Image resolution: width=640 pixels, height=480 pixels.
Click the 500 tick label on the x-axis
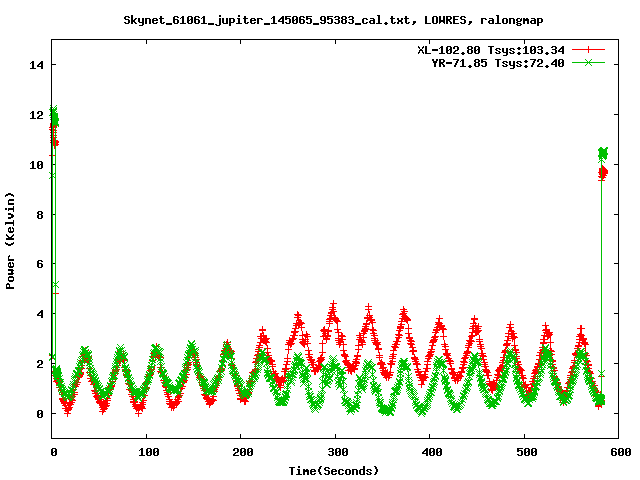524,452
